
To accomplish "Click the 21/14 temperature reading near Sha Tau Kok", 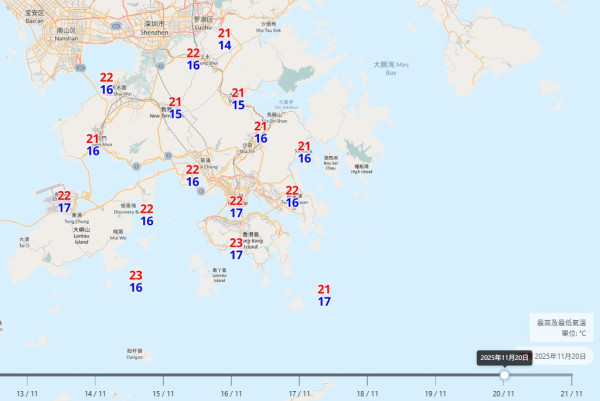I will click(x=224, y=39).
